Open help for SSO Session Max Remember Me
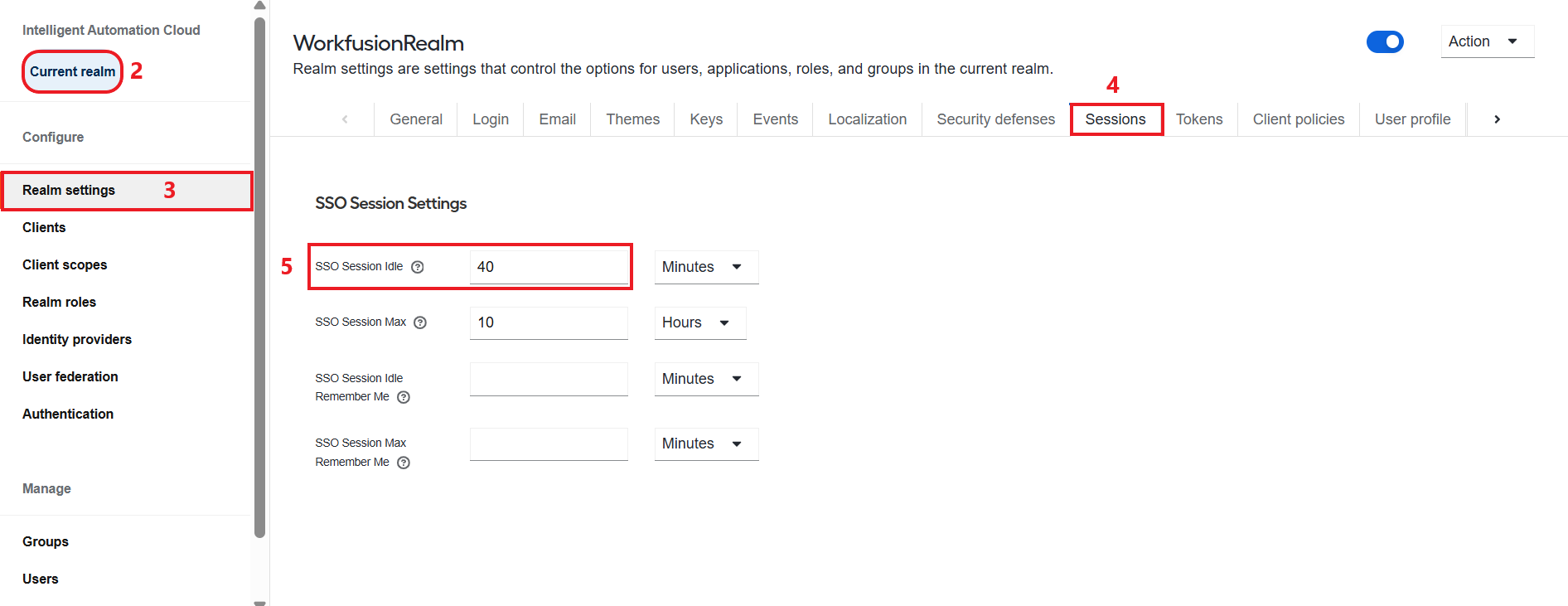The height and width of the screenshot is (606, 1568). 404,463
